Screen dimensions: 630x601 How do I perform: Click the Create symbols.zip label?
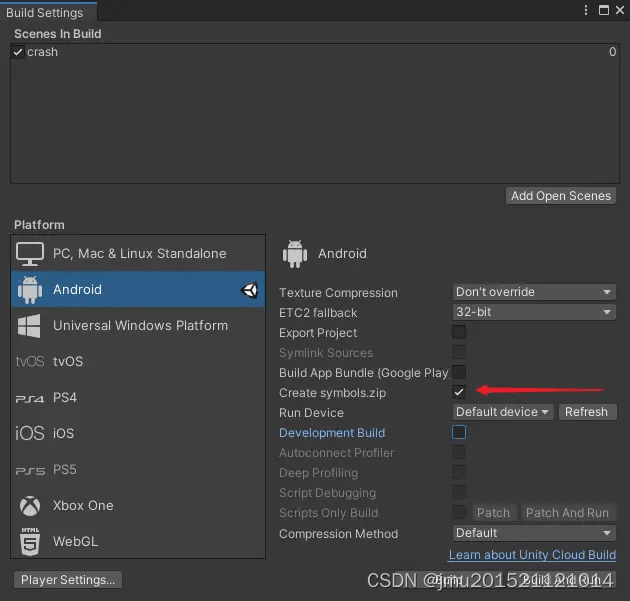point(333,393)
